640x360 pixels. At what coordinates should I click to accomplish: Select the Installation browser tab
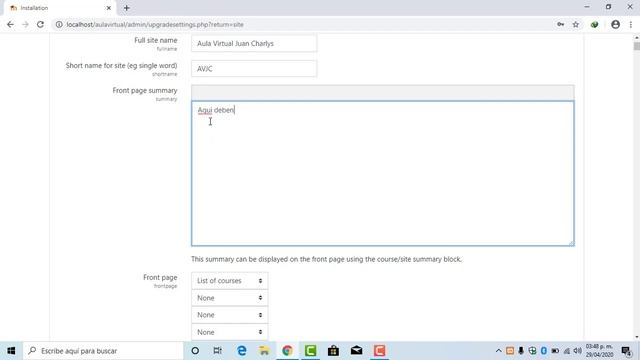60,8
